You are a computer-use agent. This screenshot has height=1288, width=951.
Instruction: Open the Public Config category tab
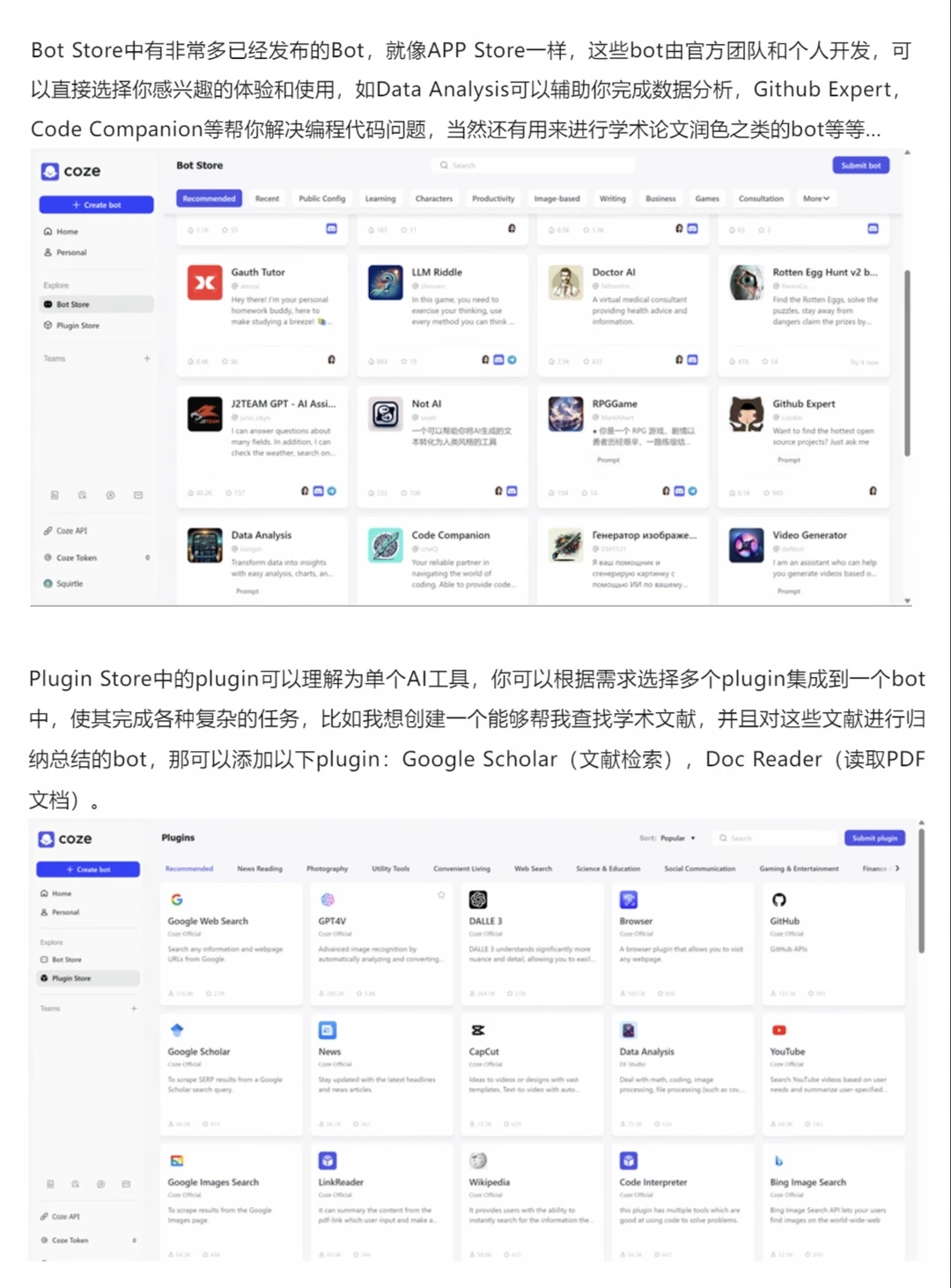tap(322, 199)
